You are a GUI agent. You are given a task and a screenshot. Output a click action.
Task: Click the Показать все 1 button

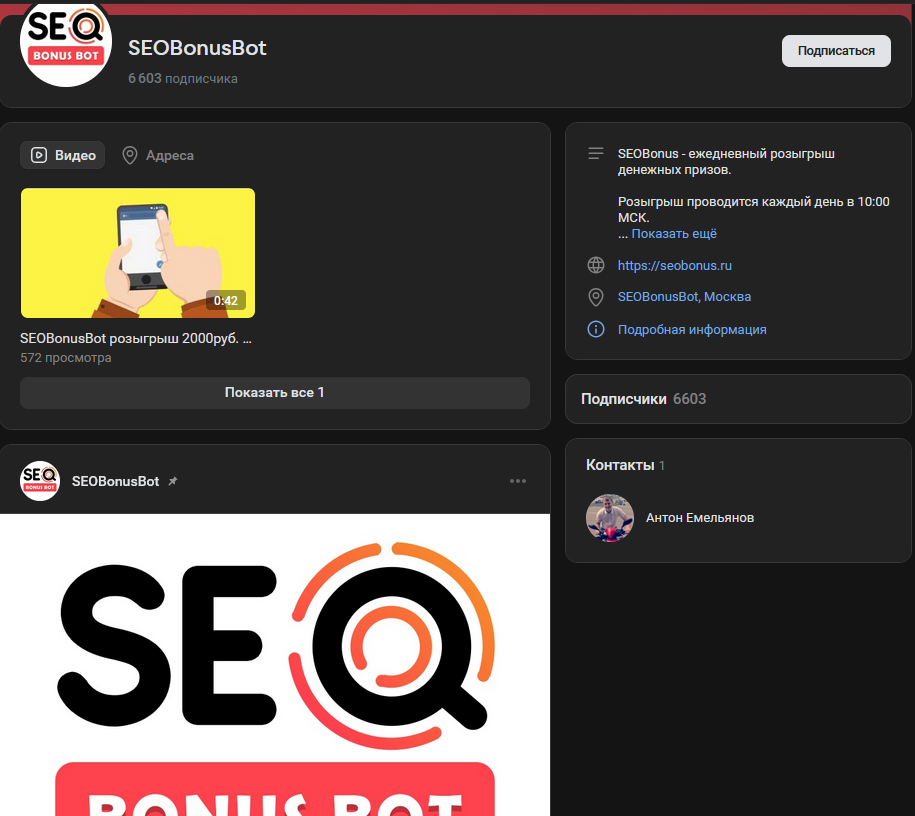tap(275, 392)
